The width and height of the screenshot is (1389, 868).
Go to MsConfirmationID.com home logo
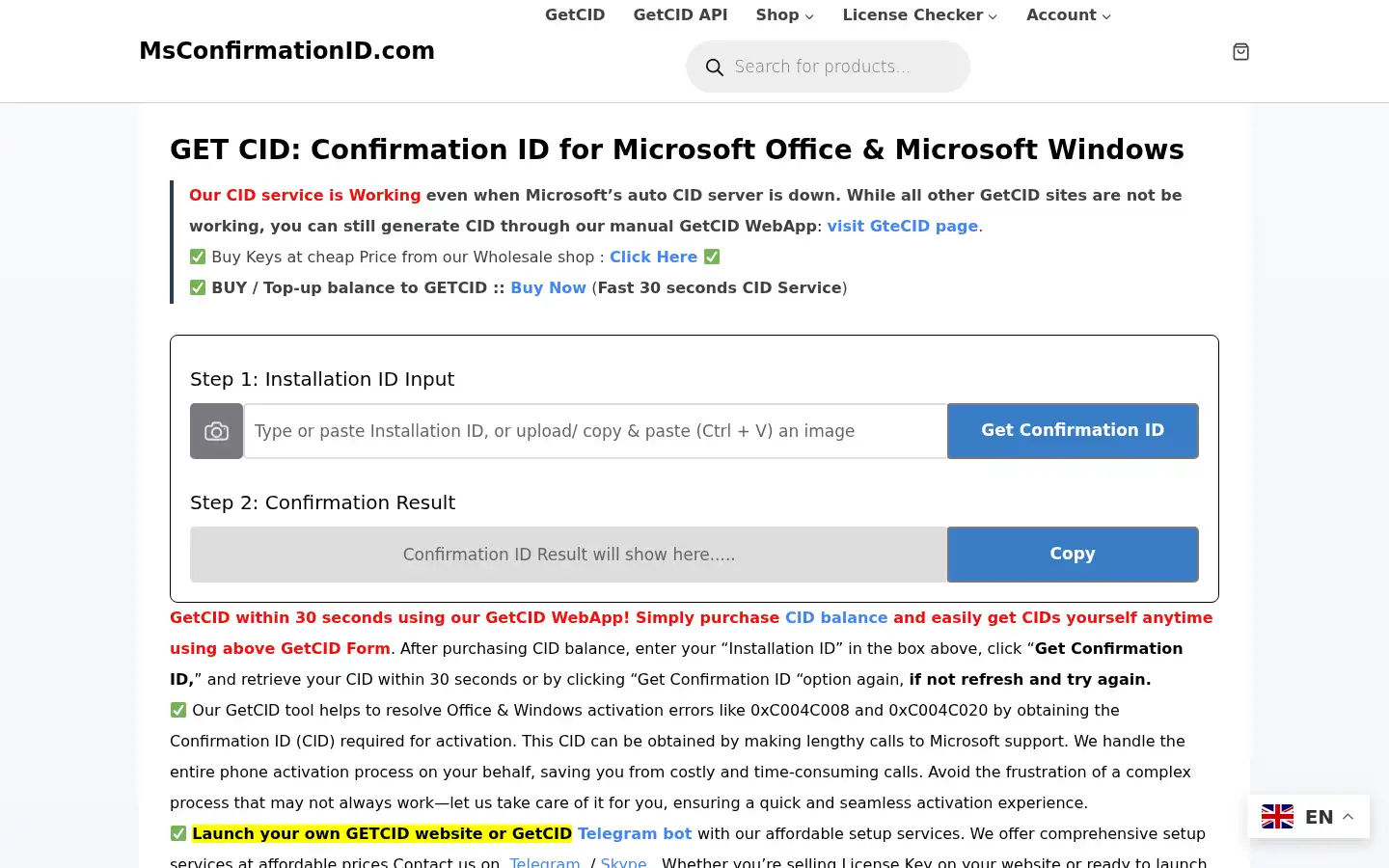pyautogui.click(x=286, y=51)
